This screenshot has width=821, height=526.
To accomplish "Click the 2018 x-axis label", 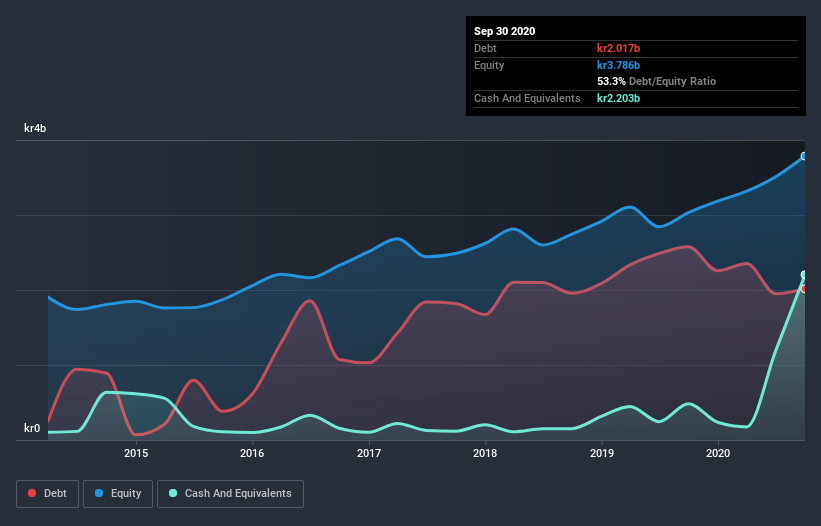I will coord(485,453).
